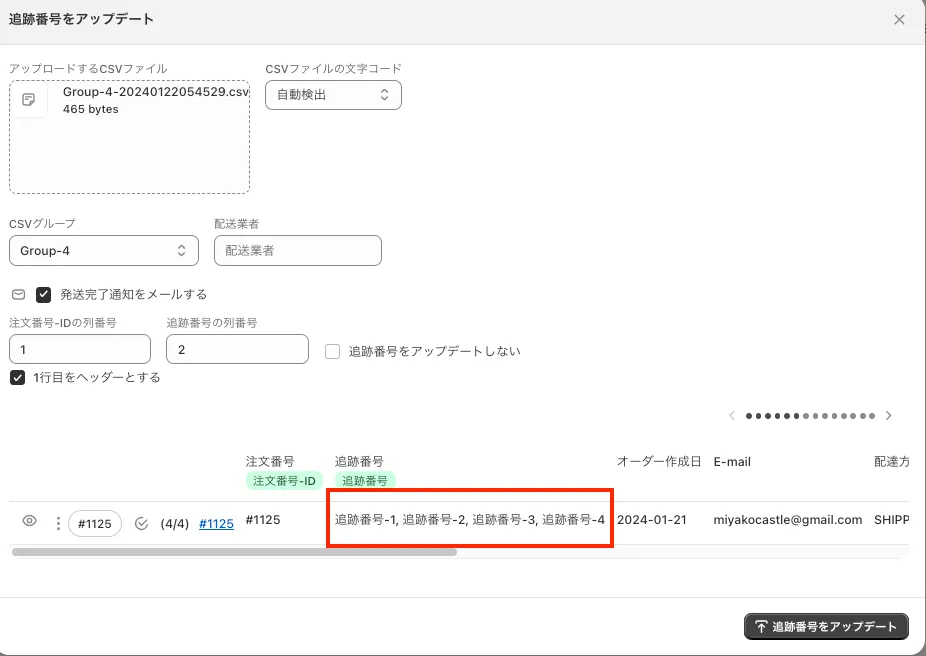Image resolution: width=926 pixels, height=656 pixels.
Task: Expand the CSVグループ Group-4 dropdown
Action: point(104,251)
